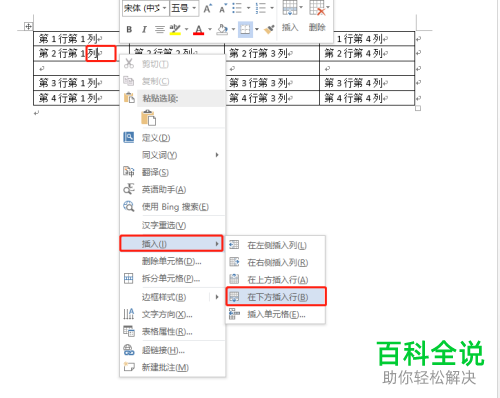Click the table resize handle at bottom corner

[418, 108]
